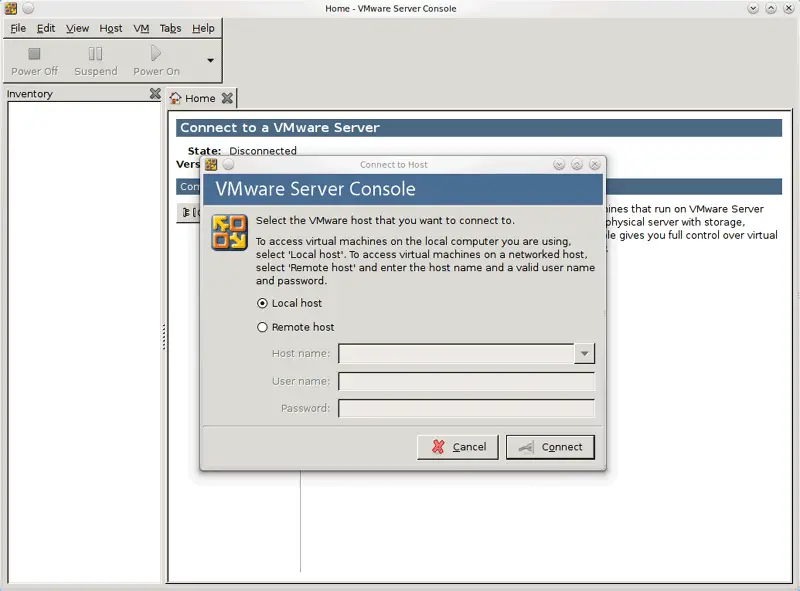Switch to the Home tab
The height and width of the screenshot is (591, 800).
[193, 98]
